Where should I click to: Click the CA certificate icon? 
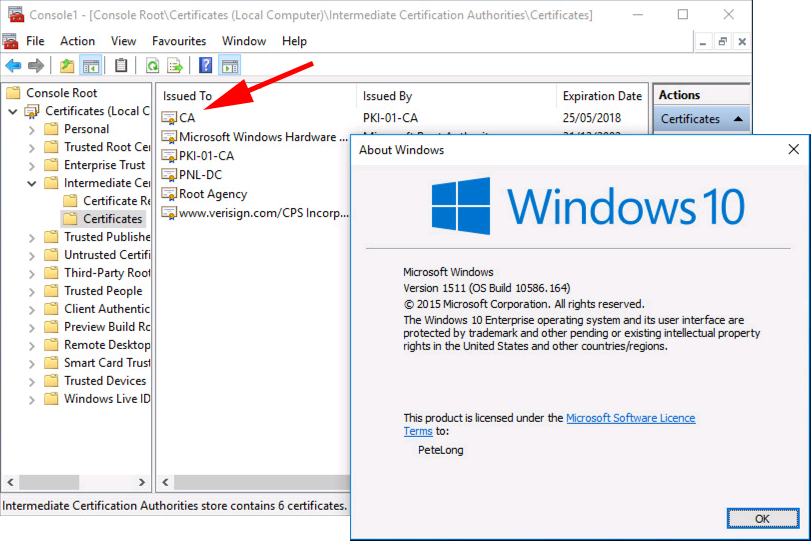pos(169,118)
